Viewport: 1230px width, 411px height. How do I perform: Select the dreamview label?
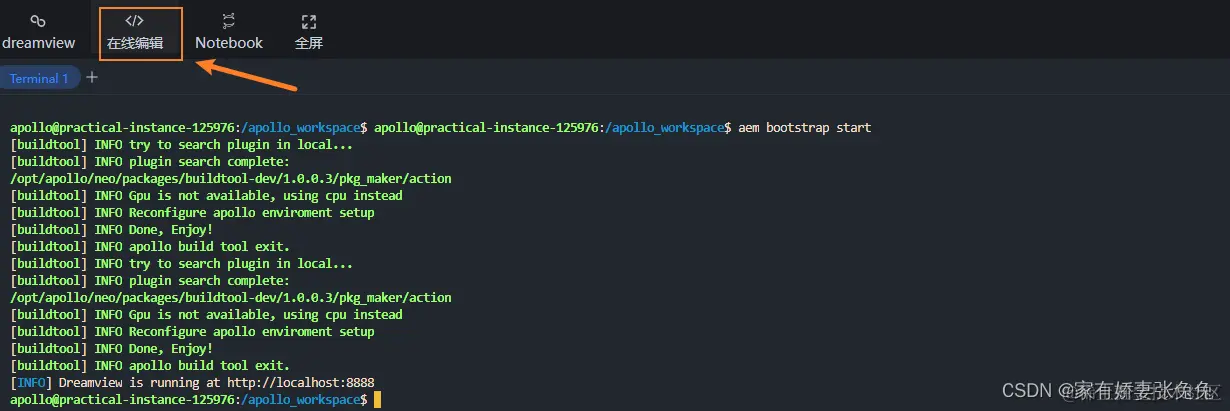click(x=38, y=43)
